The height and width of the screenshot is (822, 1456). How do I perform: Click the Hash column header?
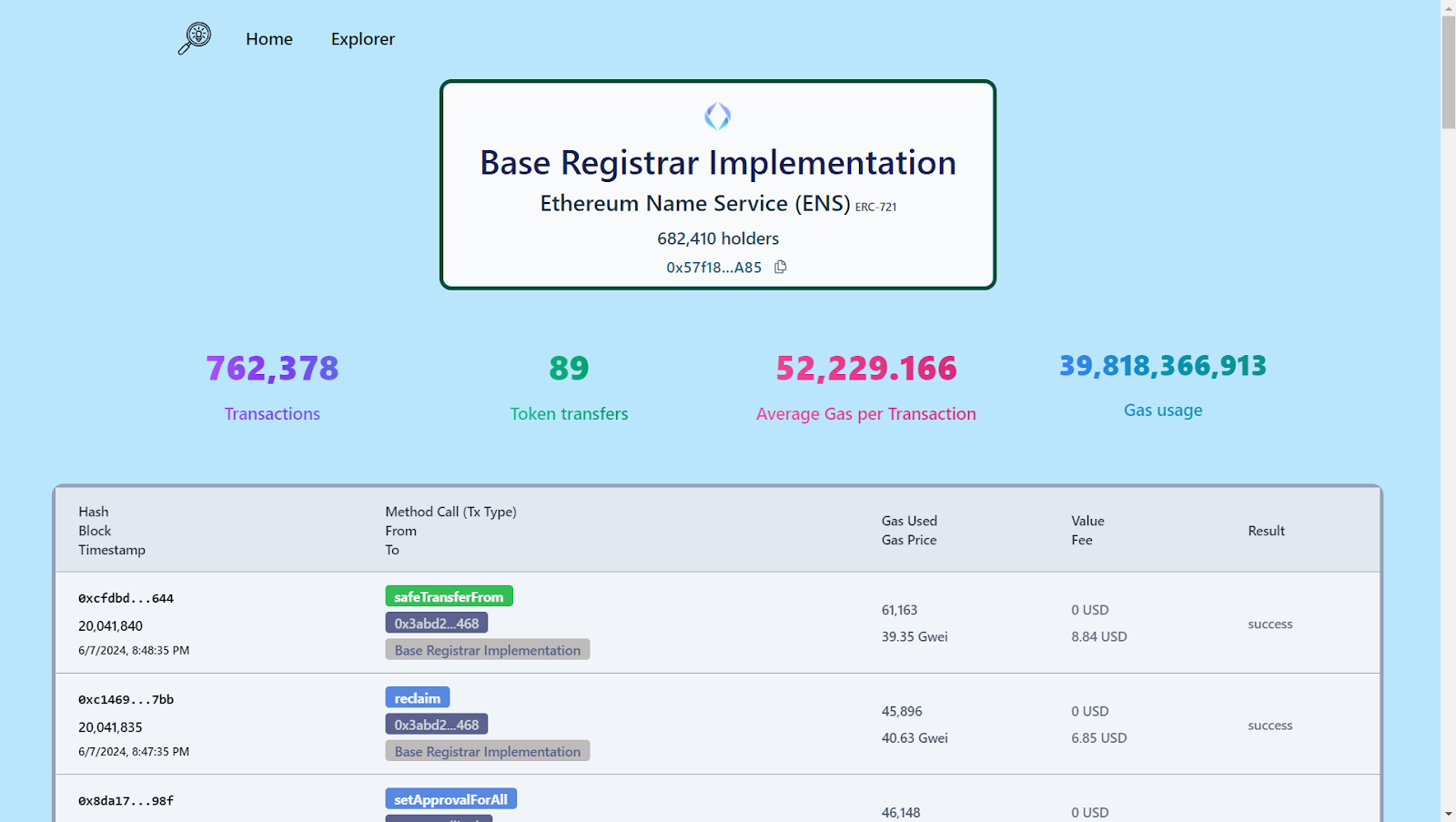93,512
